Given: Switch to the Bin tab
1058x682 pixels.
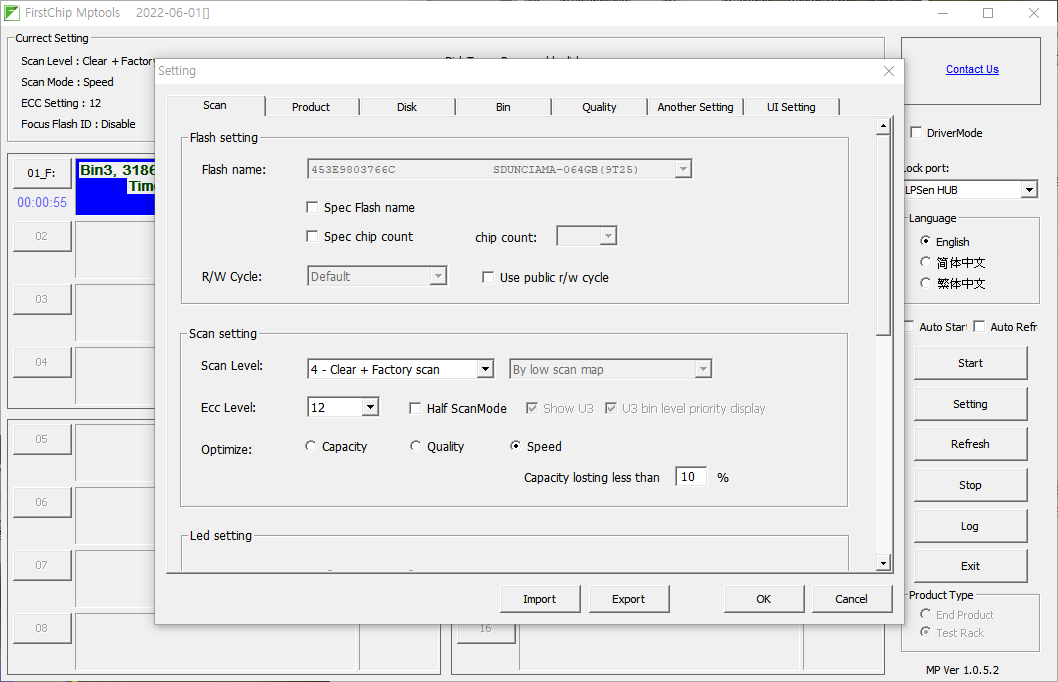Looking at the screenshot, I should click(x=503, y=107).
